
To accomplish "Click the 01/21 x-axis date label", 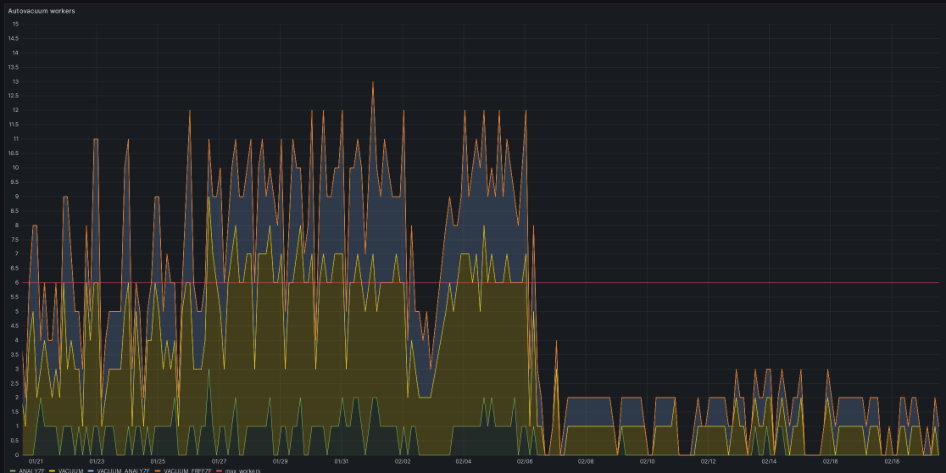I will pos(35,462).
